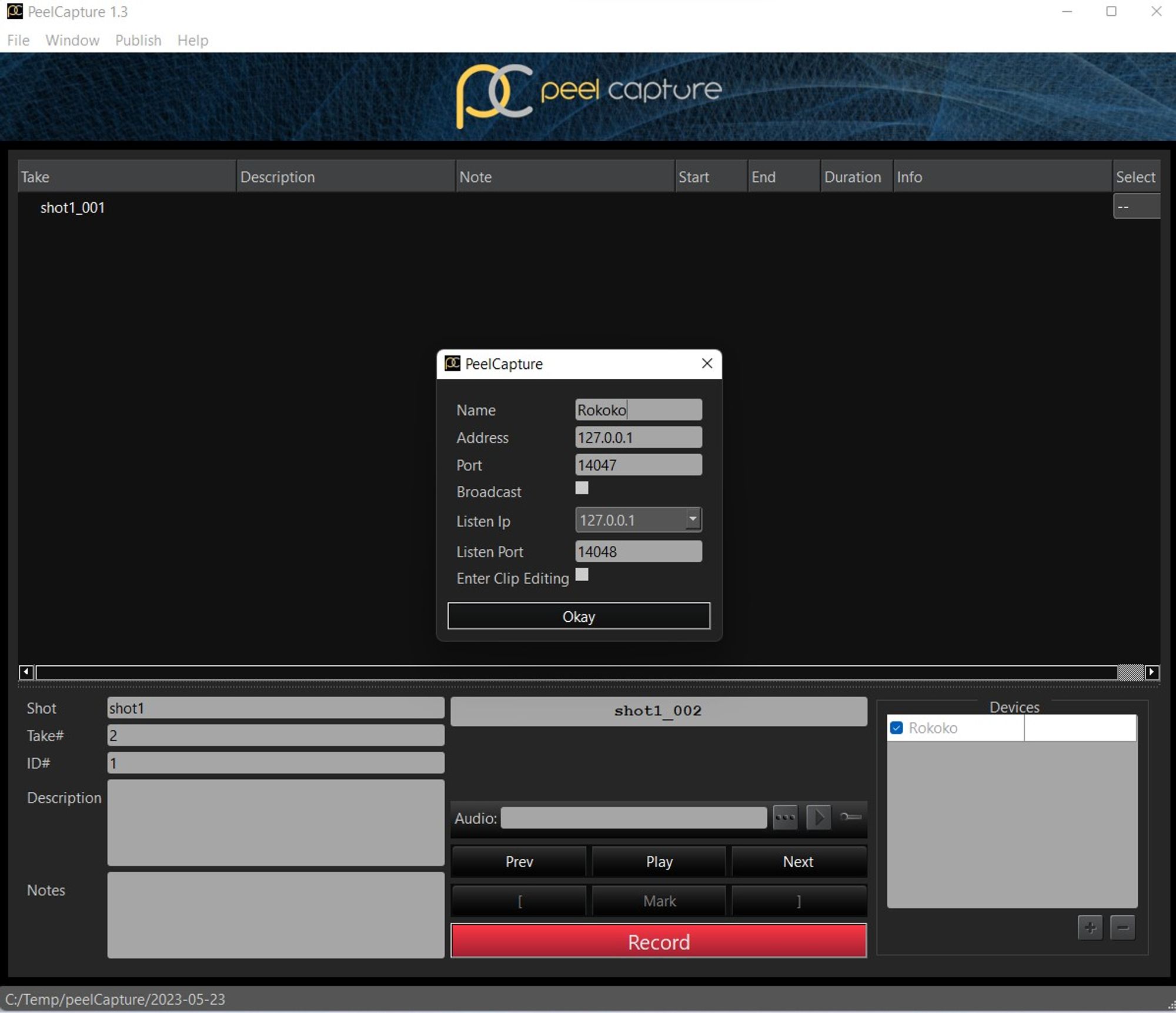Click the right scroll arrow of take list

click(x=1152, y=672)
